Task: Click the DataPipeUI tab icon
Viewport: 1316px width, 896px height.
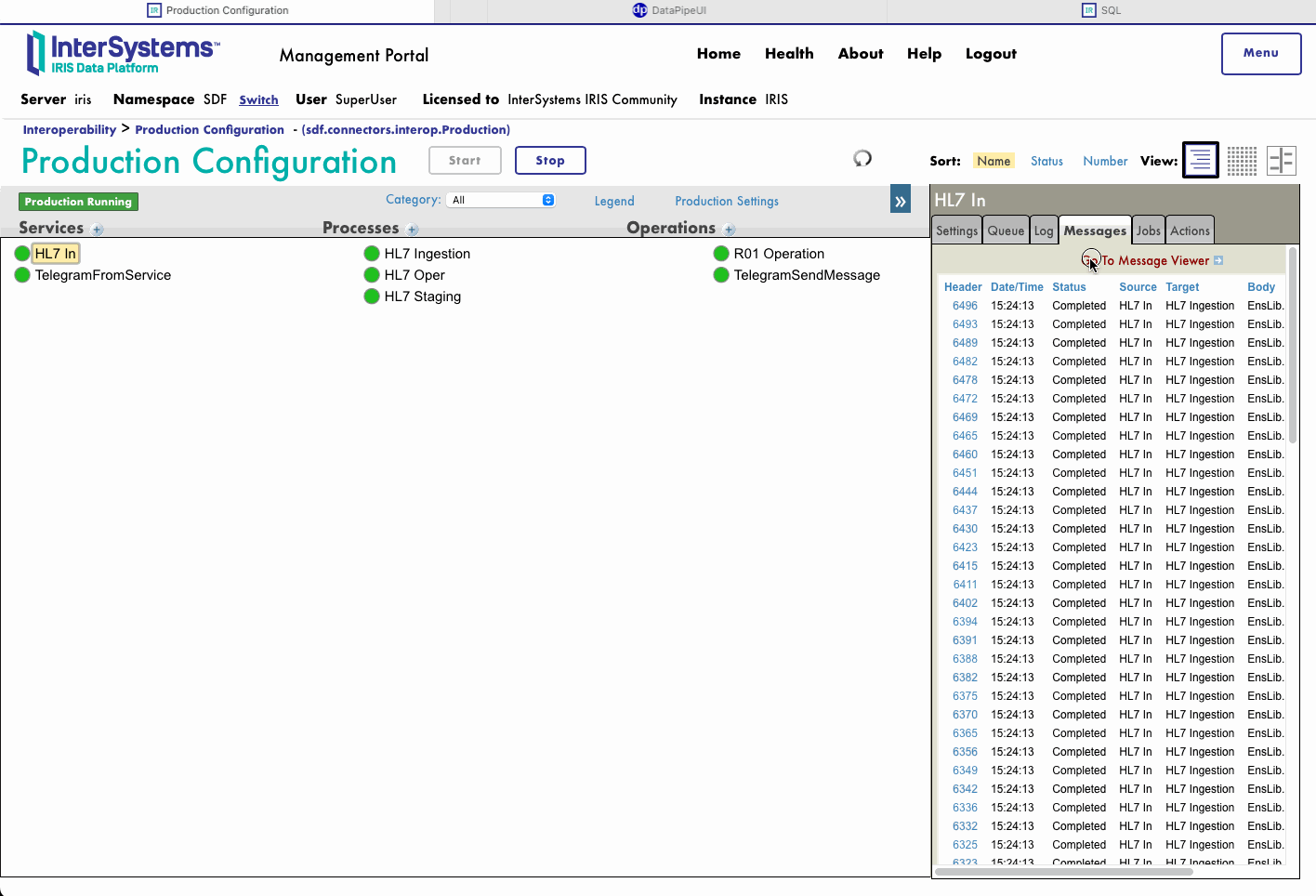Action: coord(639,10)
